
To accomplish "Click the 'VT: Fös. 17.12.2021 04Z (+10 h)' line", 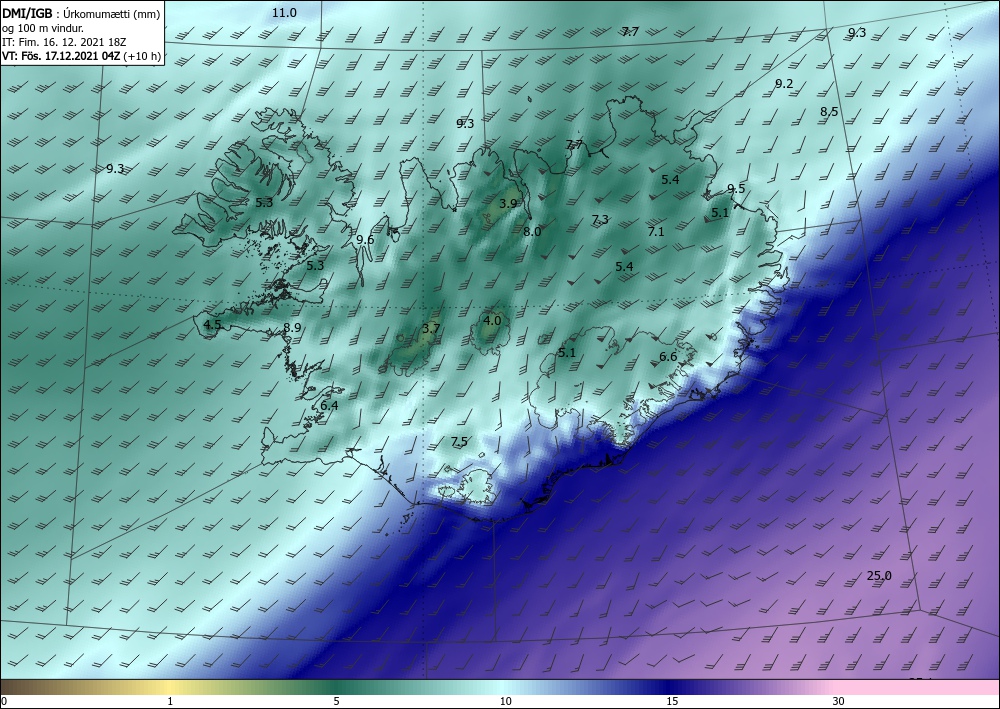I will pyautogui.click(x=82, y=55).
